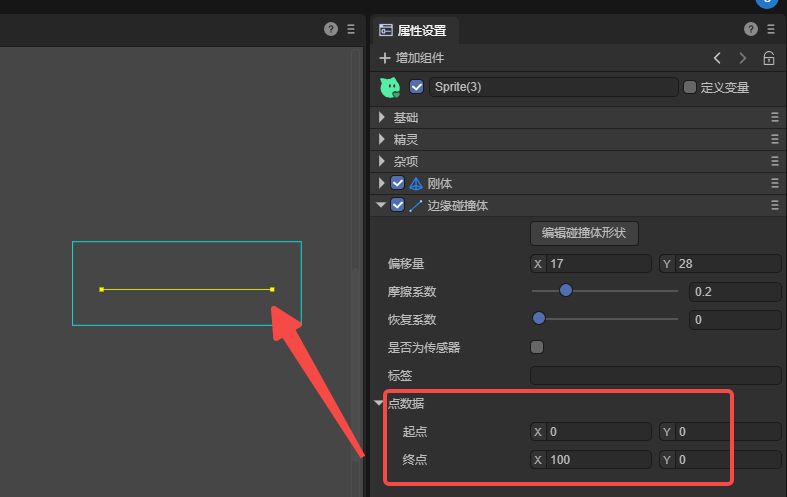Go forward with the right arrow icon
Viewport: 787px width, 497px height.
(x=742, y=58)
